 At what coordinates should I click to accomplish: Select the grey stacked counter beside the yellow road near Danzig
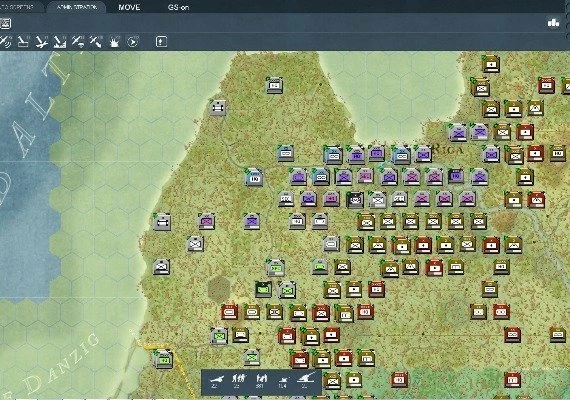pos(162,359)
